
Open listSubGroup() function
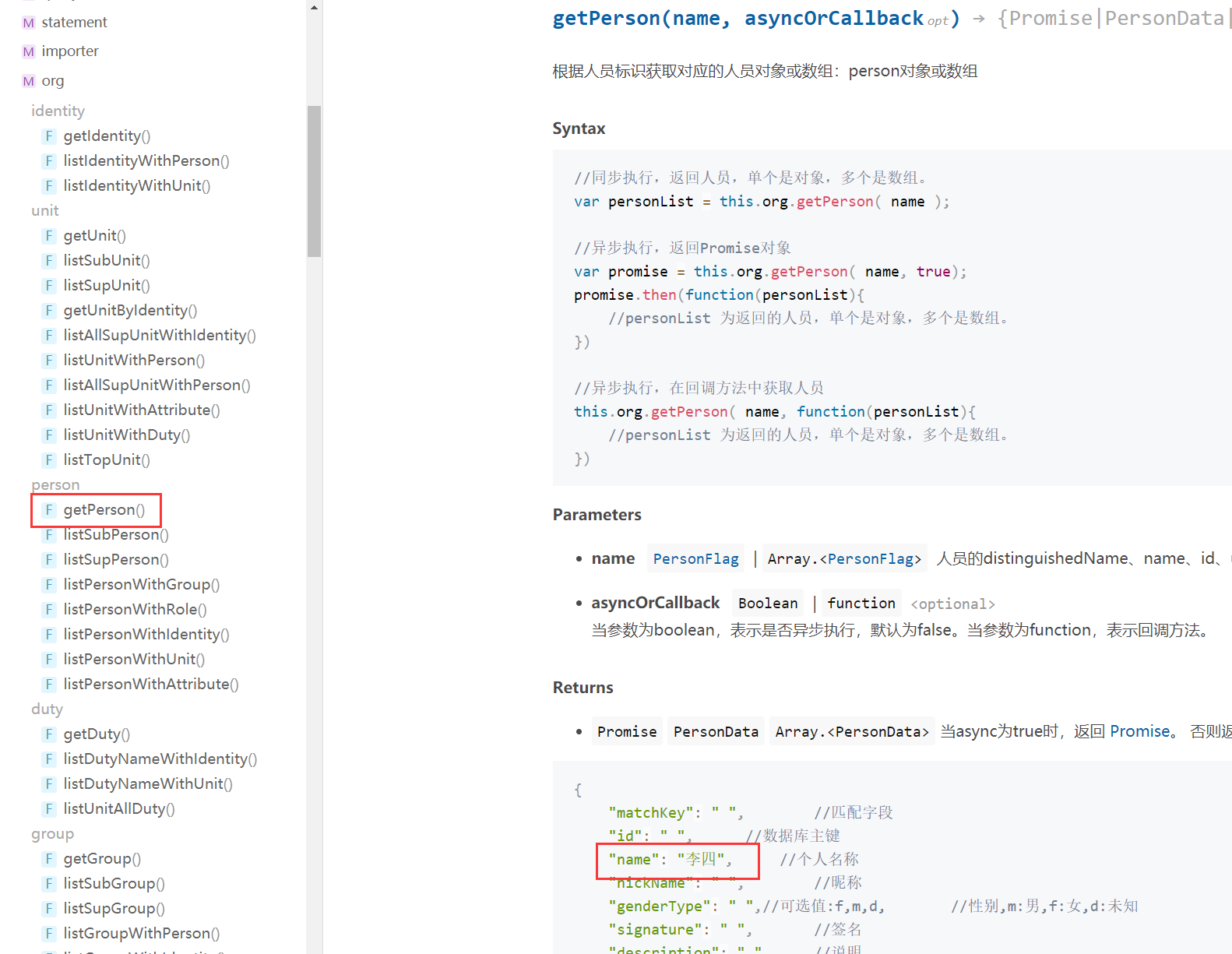click(x=114, y=883)
